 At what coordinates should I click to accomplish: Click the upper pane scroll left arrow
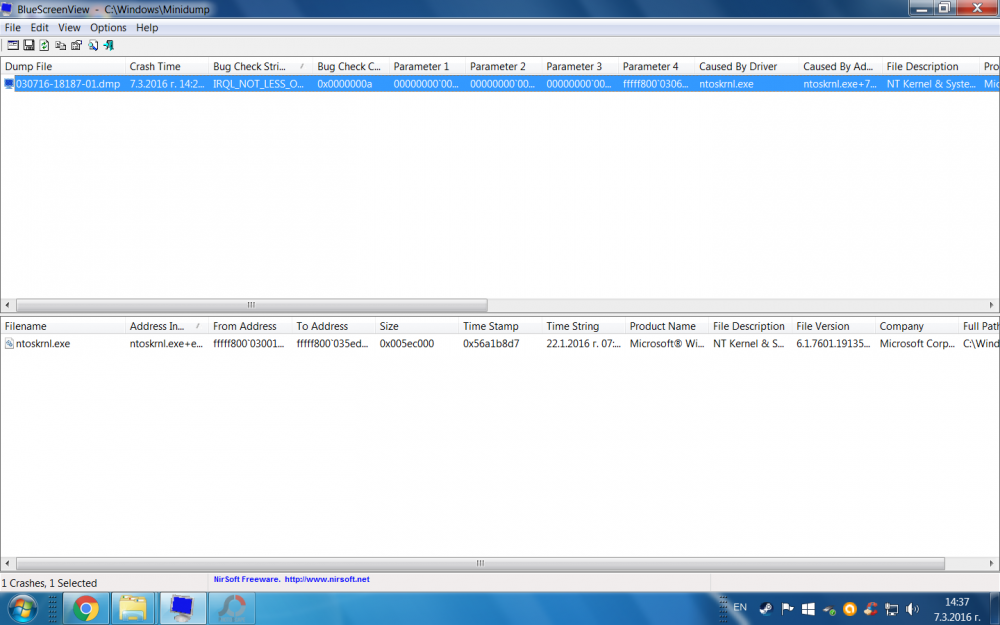pyautogui.click(x=7, y=305)
